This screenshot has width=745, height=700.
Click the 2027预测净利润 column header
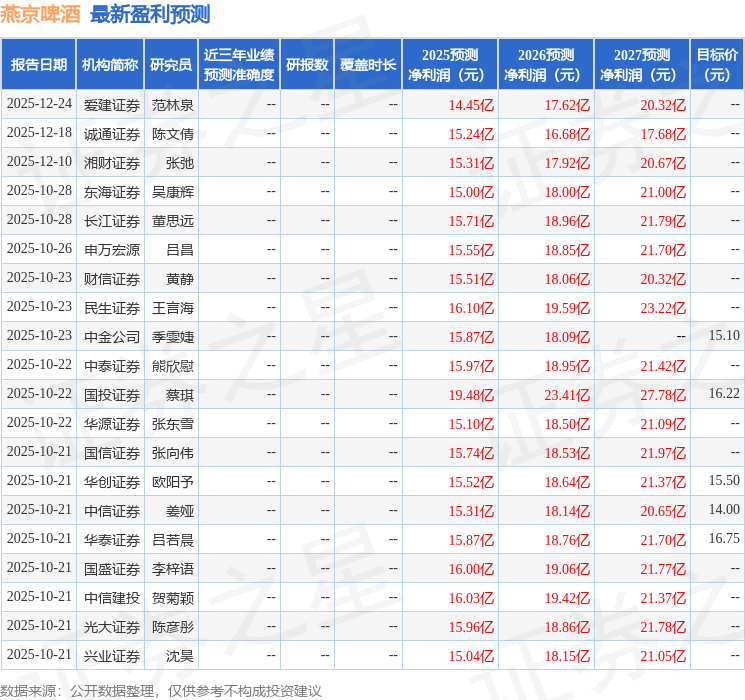pyautogui.click(x=641, y=65)
